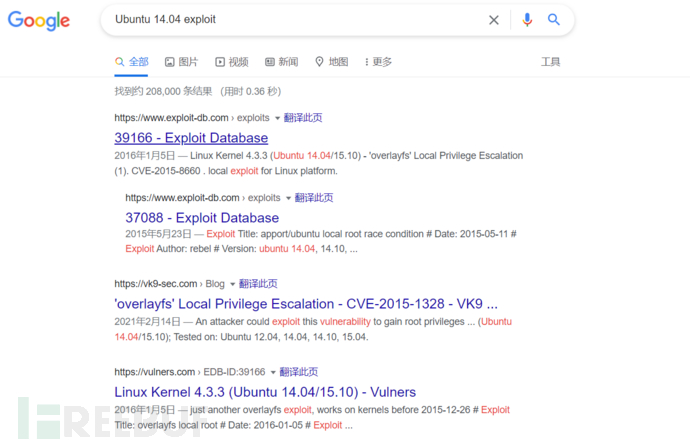Click the result count text '找到约 208,000 条结果'
This screenshot has width=690, height=446.
coord(163,91)
